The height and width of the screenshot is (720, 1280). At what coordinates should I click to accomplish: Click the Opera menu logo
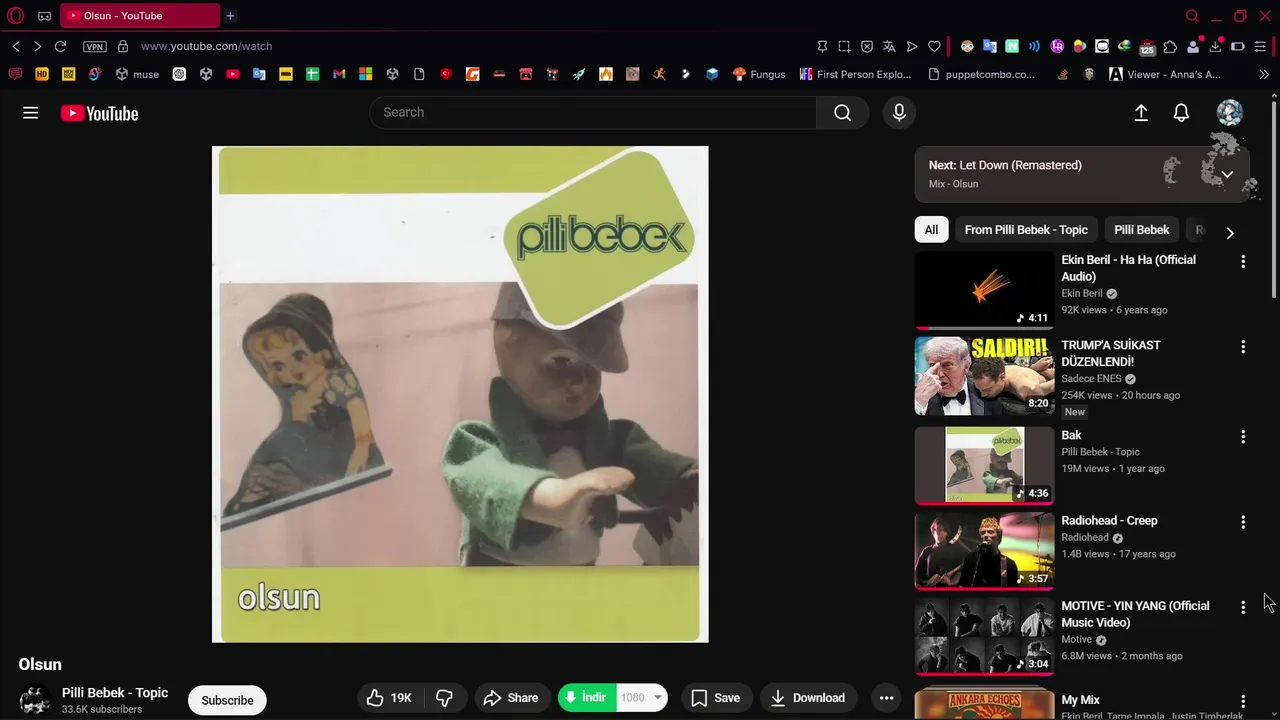pos(15,16)
